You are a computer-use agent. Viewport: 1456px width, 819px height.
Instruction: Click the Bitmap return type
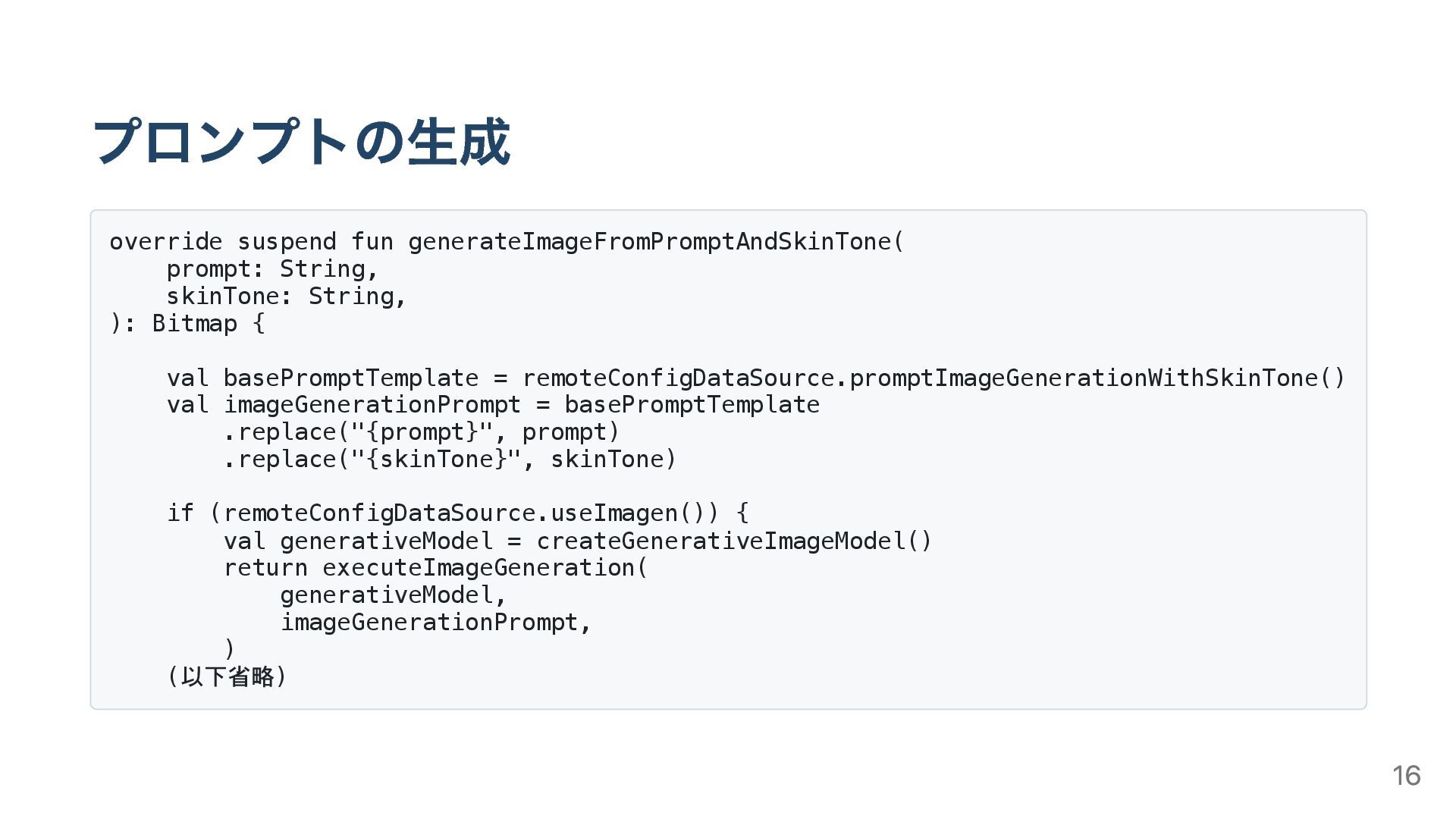pyautogui.click(x=195, y=324)
